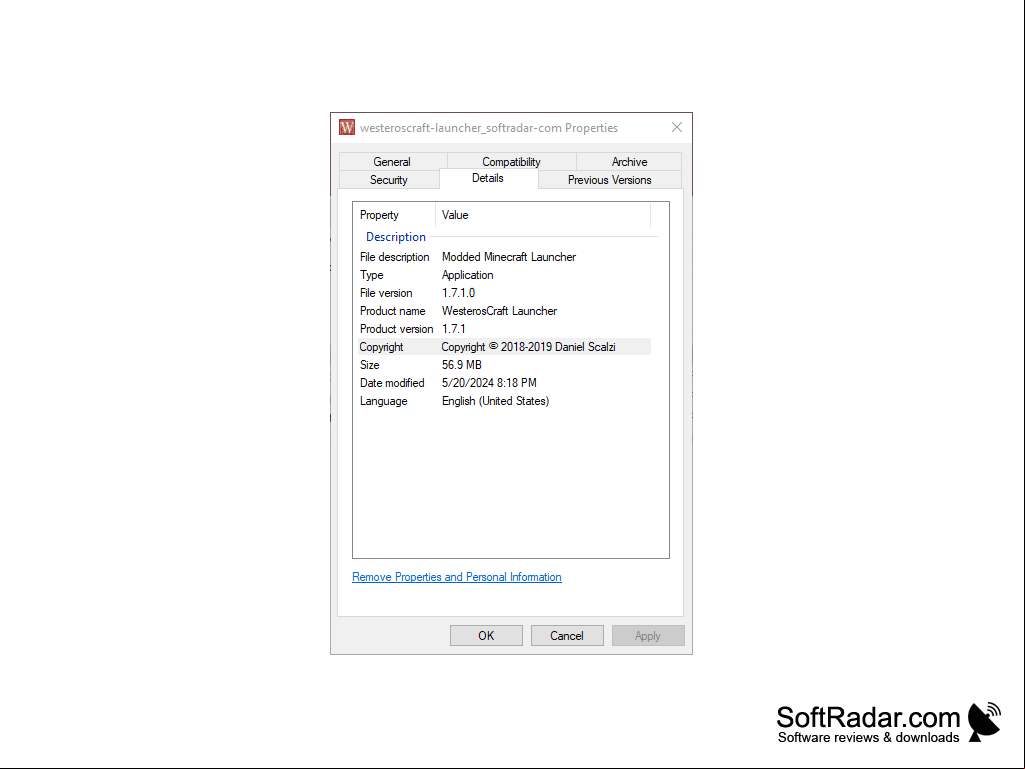Select the Copyright property label
This screenshot has height=769, width=1025.
[381, 347]
